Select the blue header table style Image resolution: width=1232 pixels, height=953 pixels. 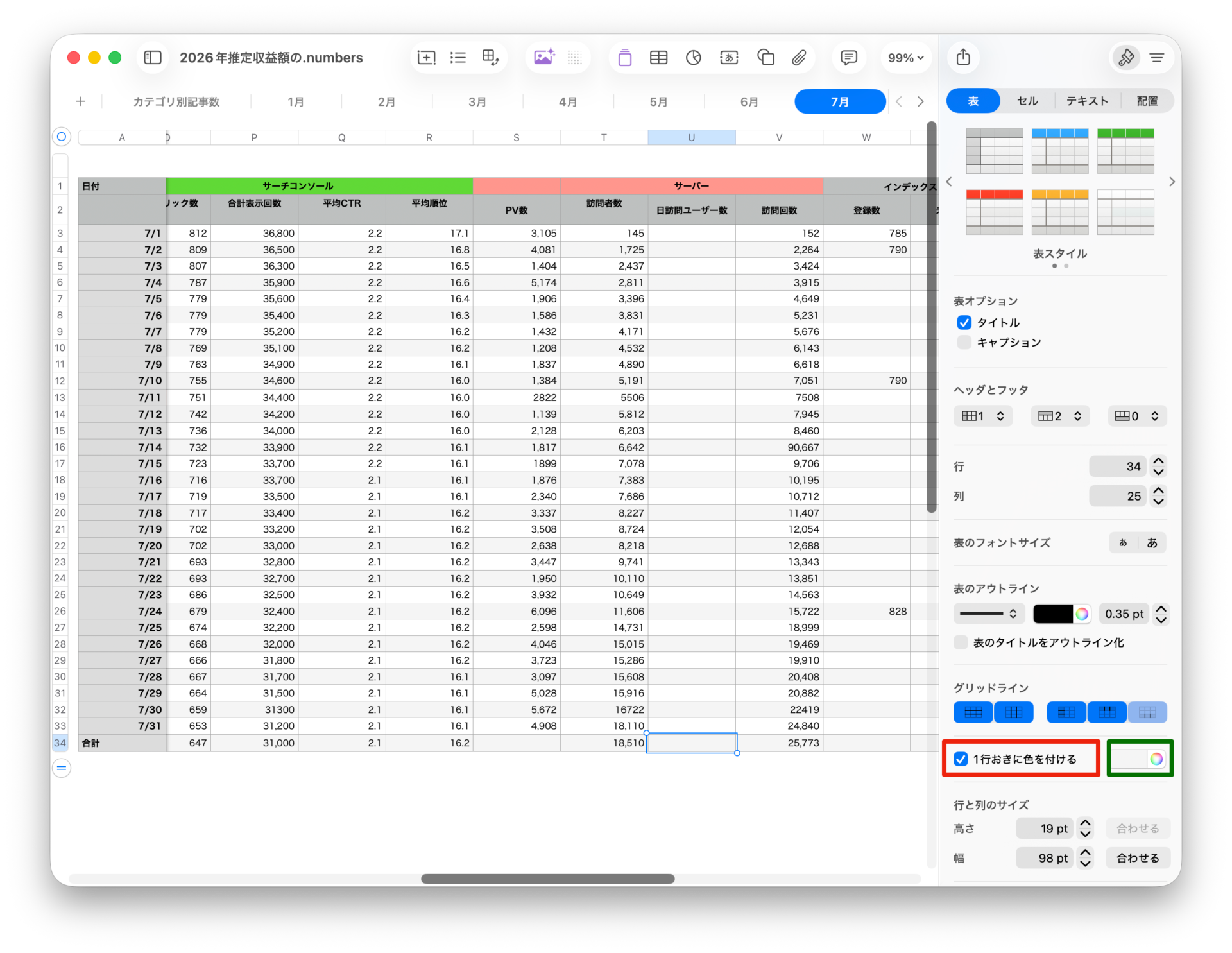(x=1060, y=151)
